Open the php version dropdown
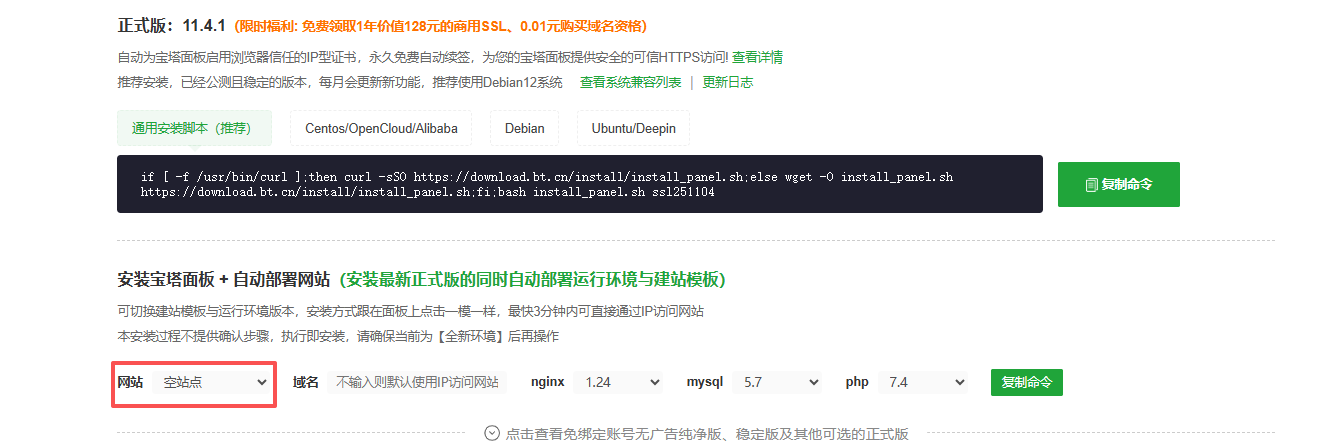This screenshot has width=1335, height=443. (x=925, y=382)
